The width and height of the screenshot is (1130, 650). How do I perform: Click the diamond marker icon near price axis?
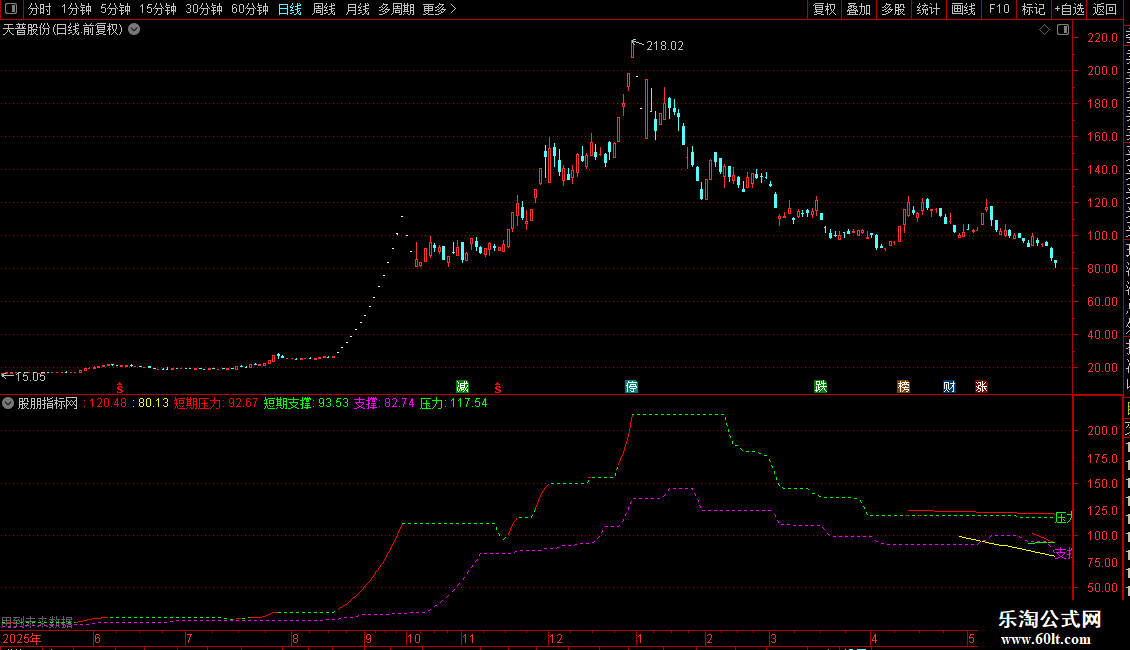tap(1044, 30)
